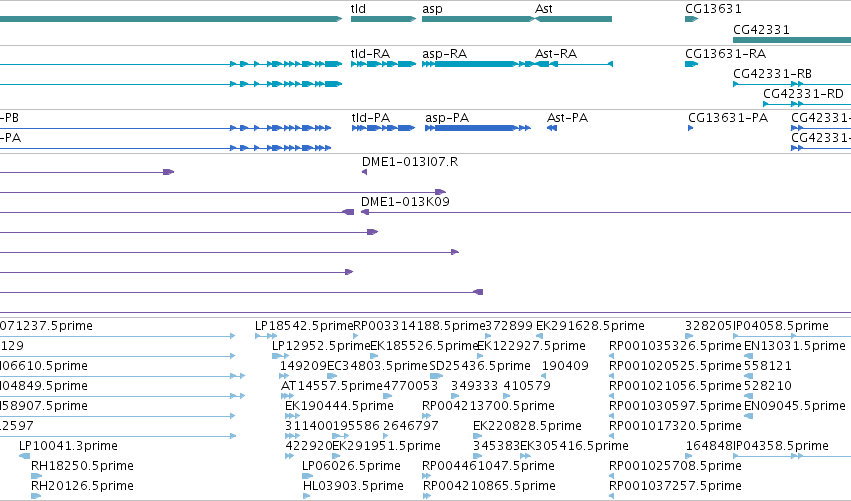This screenshot has height=501, width=851.
Task: Select the 349333 EST label
Action: [x=474, y=386]
